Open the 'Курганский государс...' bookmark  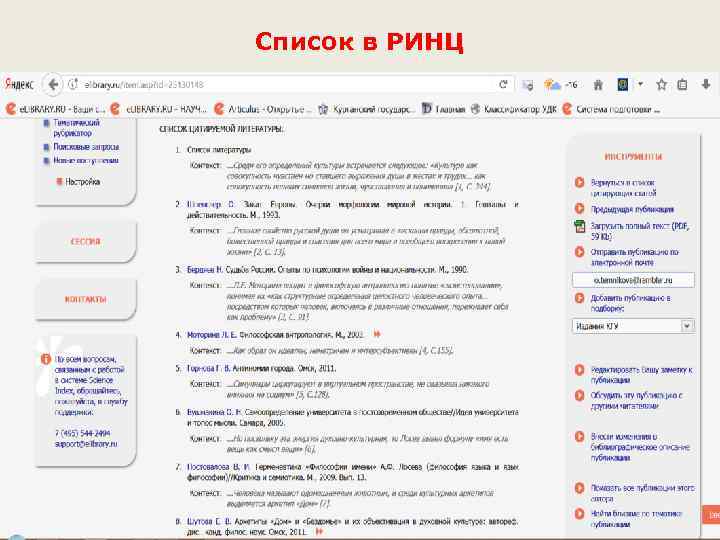click(x=366, y=109)
